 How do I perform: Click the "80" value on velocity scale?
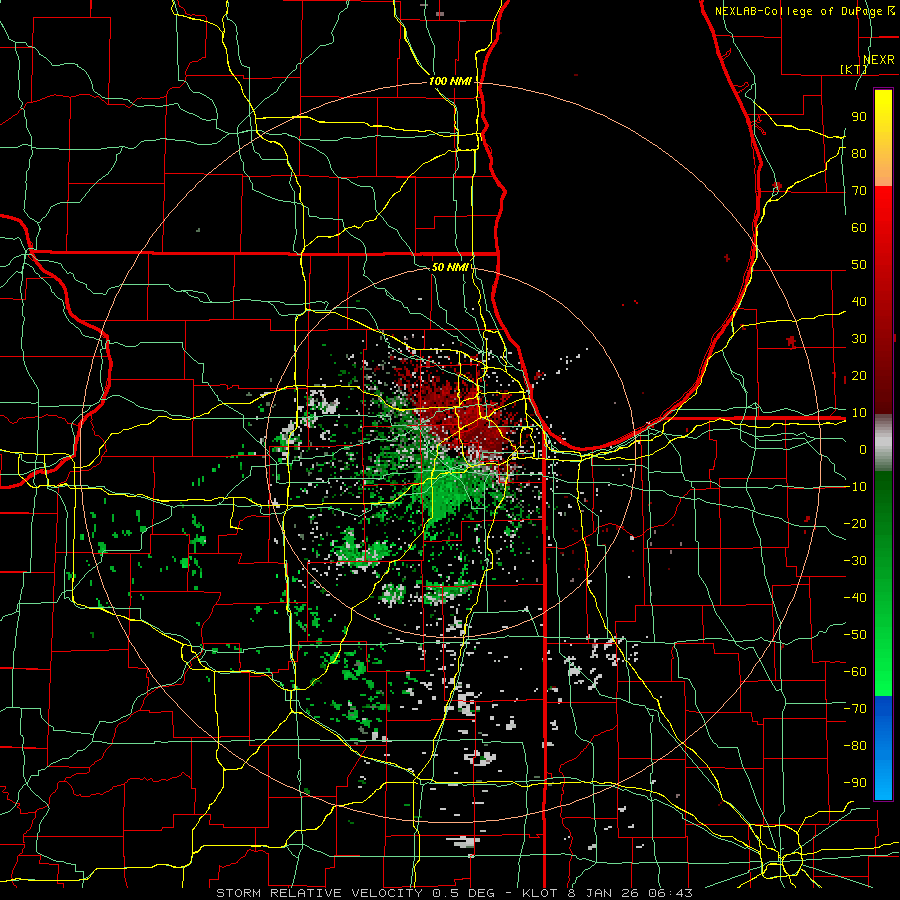tap(859, 153)
